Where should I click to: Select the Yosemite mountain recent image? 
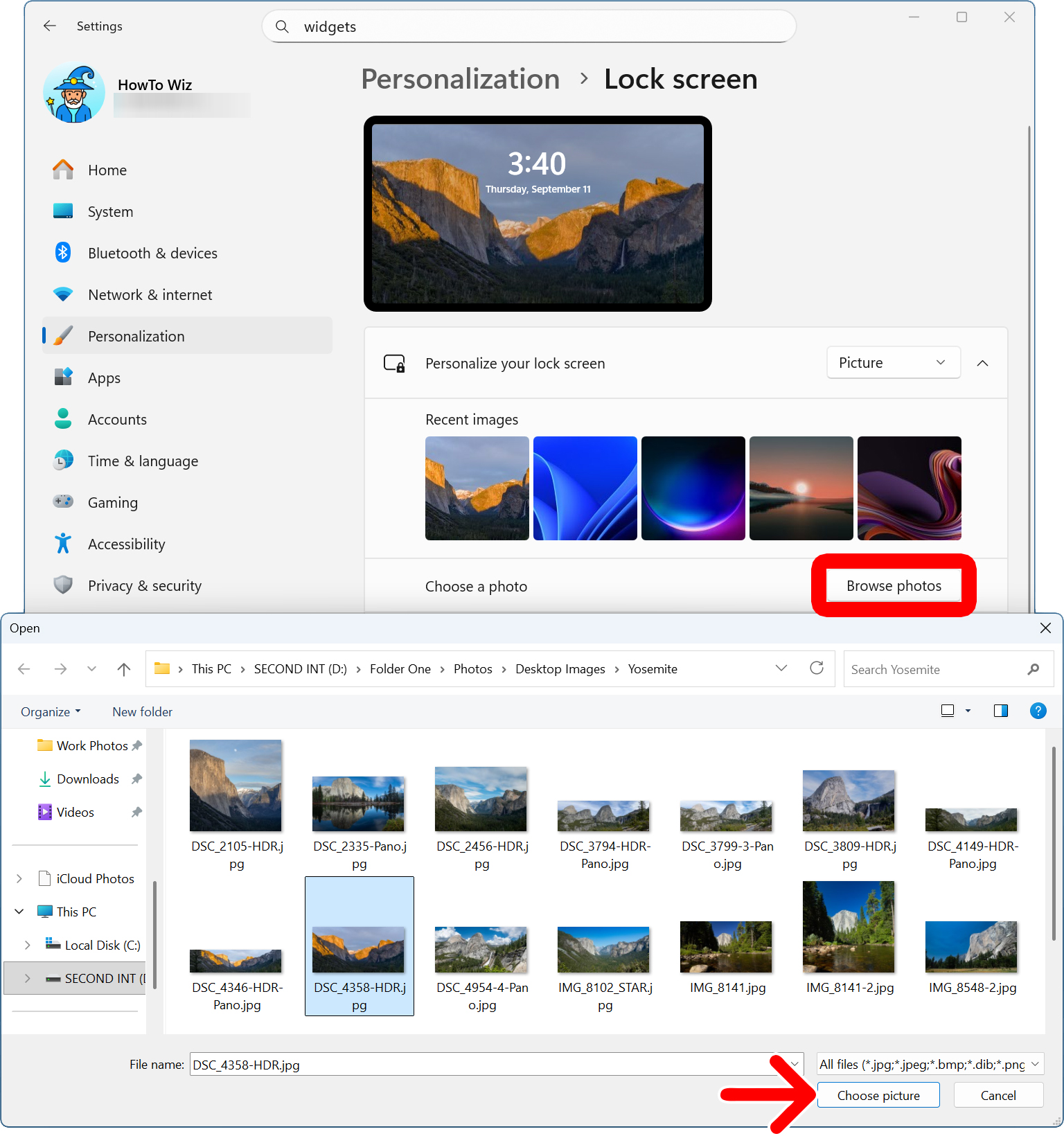click(x=477, y=488)
